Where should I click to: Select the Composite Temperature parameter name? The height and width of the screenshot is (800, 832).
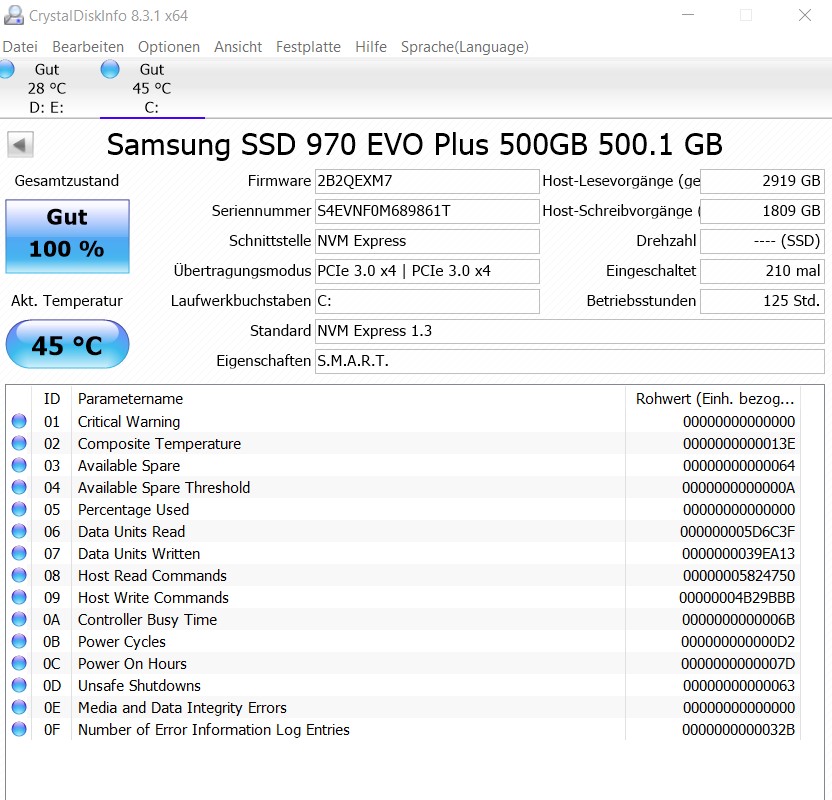click(159, 444)
